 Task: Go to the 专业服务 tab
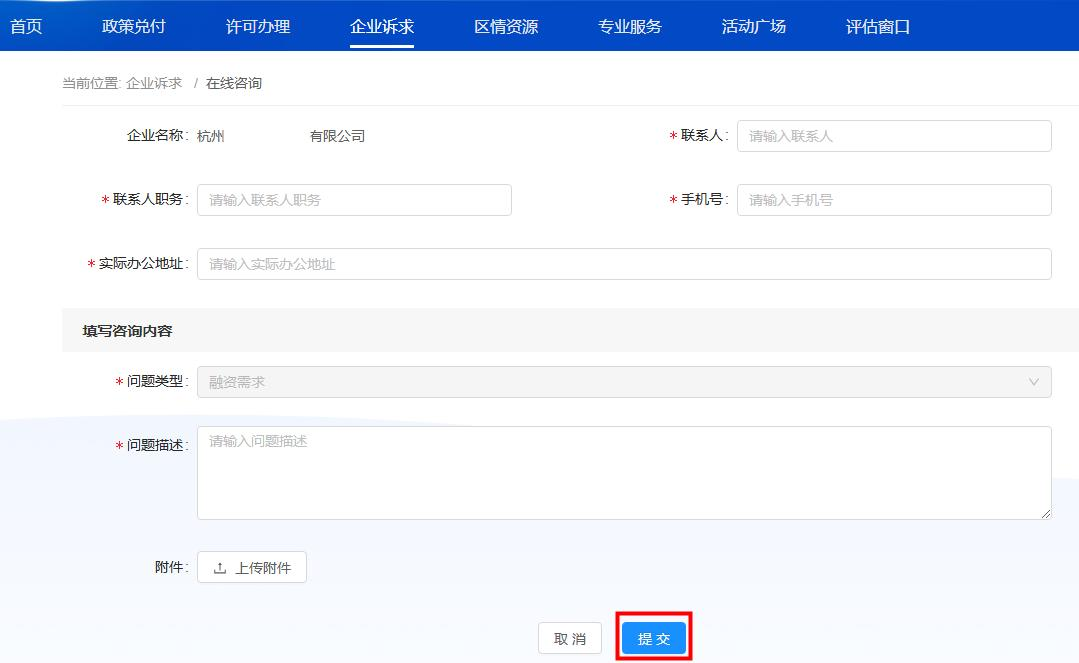pyautogui.click(x=630, y=26)
